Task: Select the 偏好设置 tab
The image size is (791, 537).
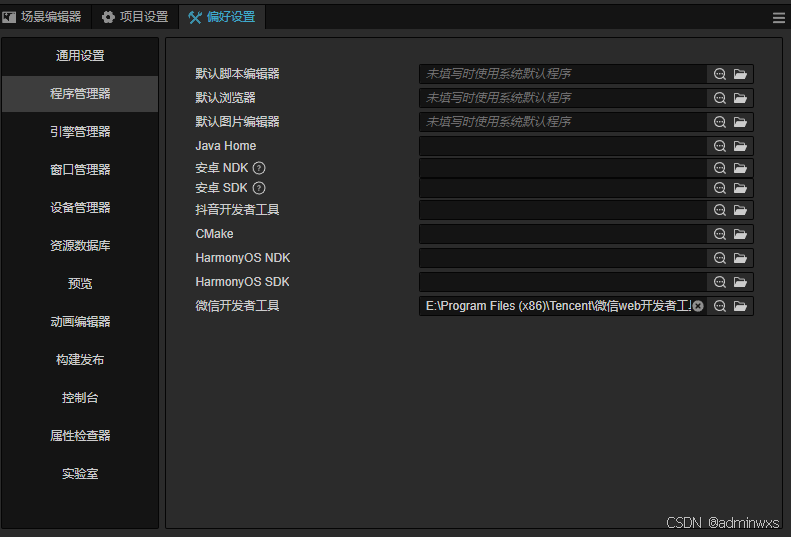Action: 222,17
